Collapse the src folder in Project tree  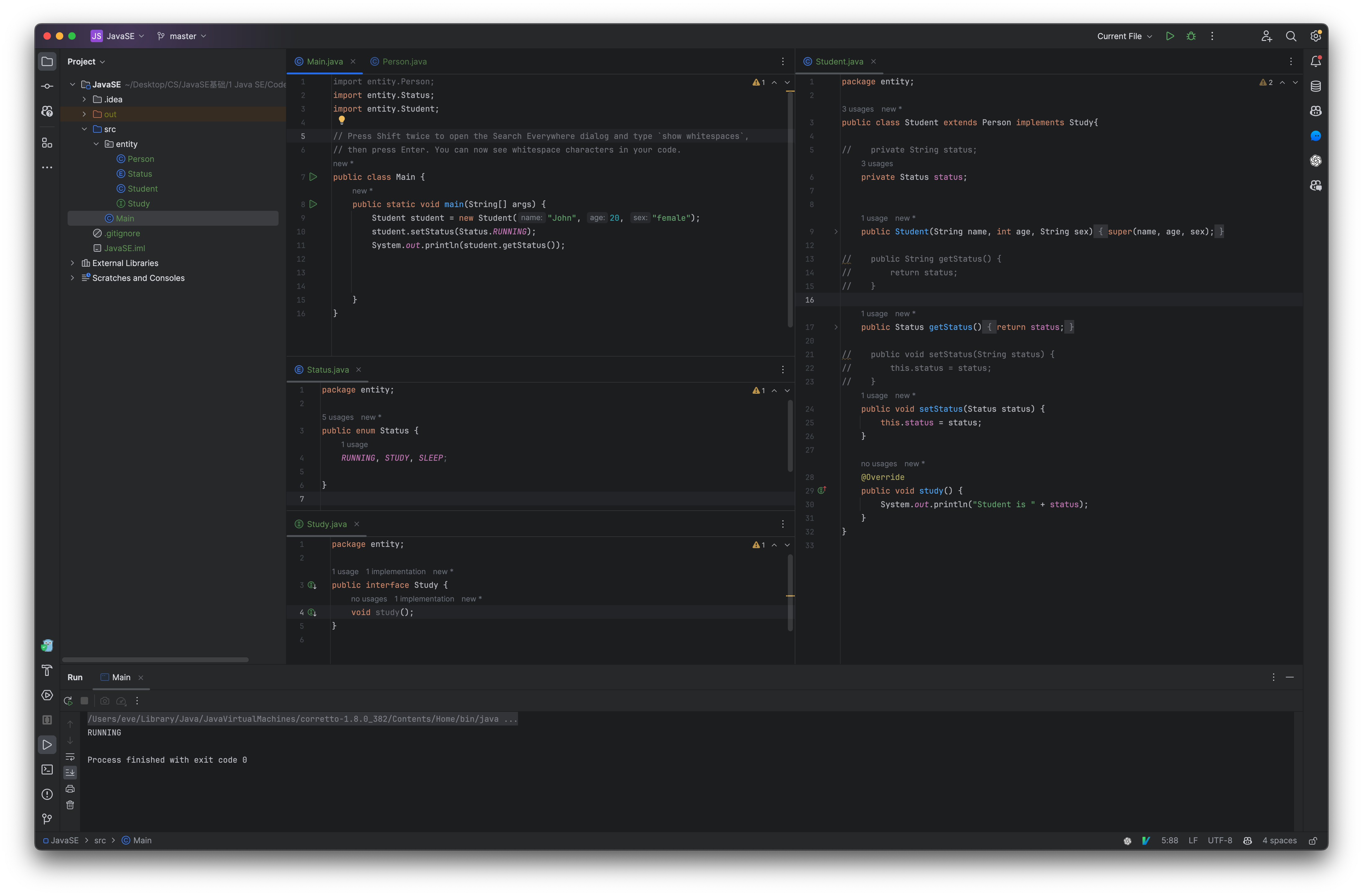point(85,129)
